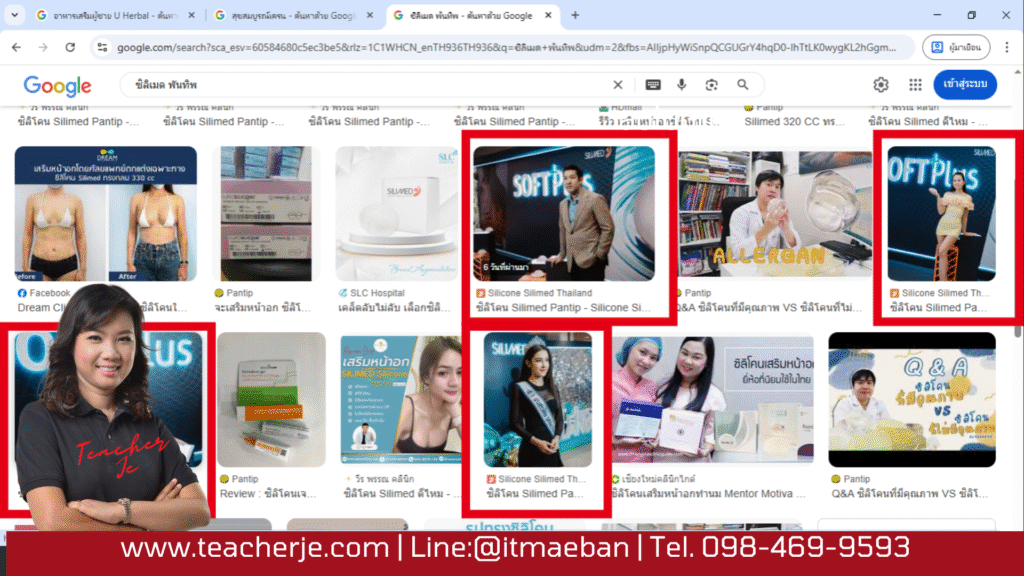The height and width of the screenshot is (576, 1024).
Task: Click the magnifier icon to search again
Action: tap(744, 85)
